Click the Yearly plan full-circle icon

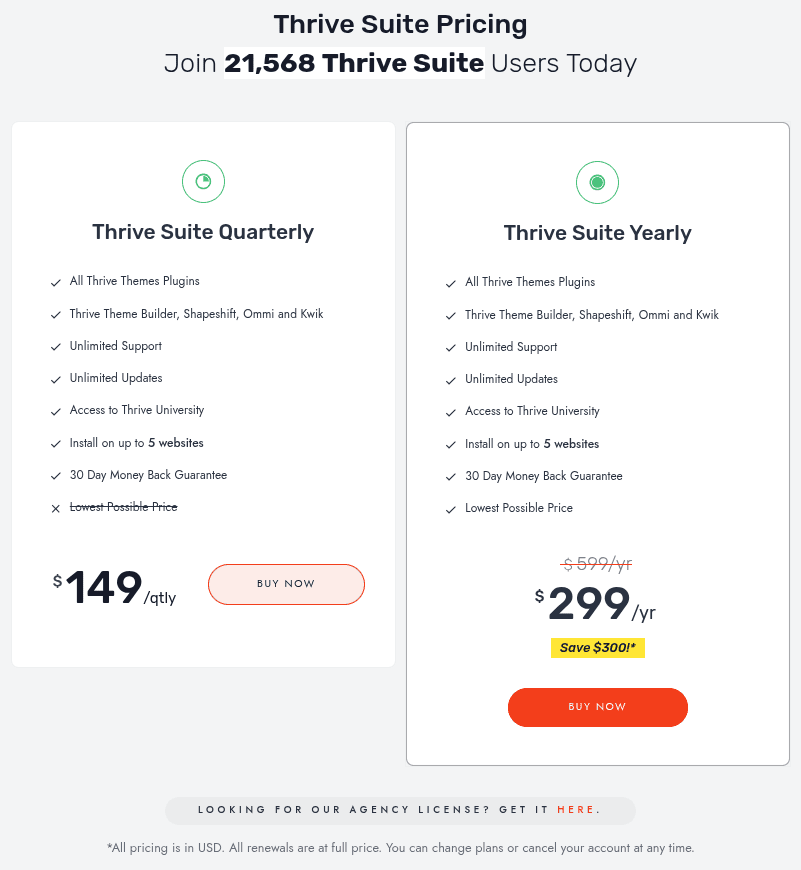tap(597, 182)
